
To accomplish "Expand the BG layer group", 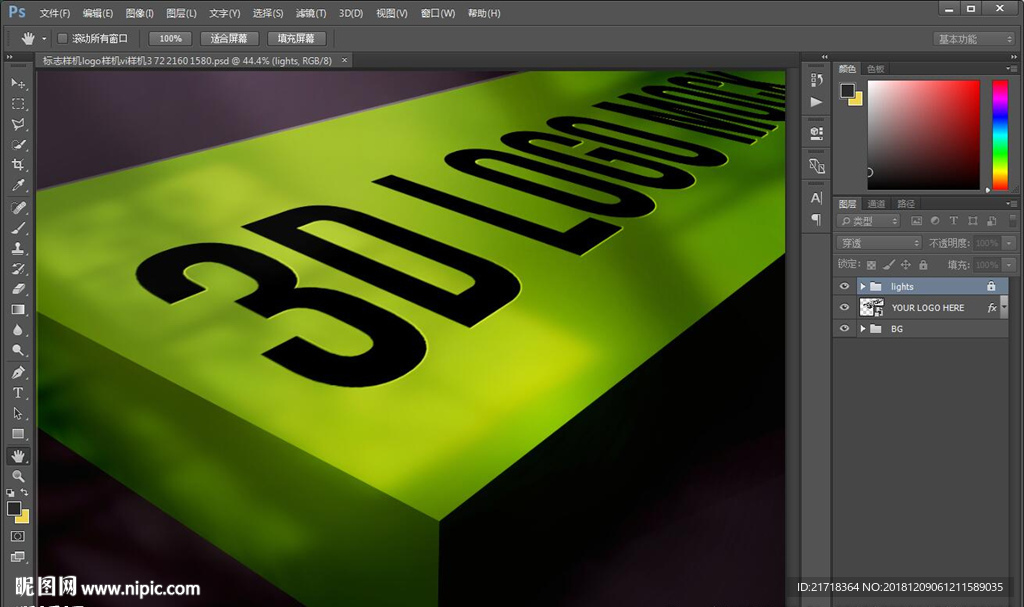I will coord(862,329).
